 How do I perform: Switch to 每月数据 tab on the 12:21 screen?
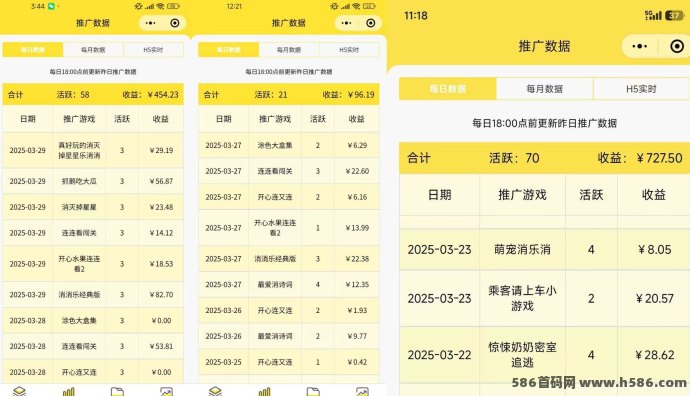(289, 50)
